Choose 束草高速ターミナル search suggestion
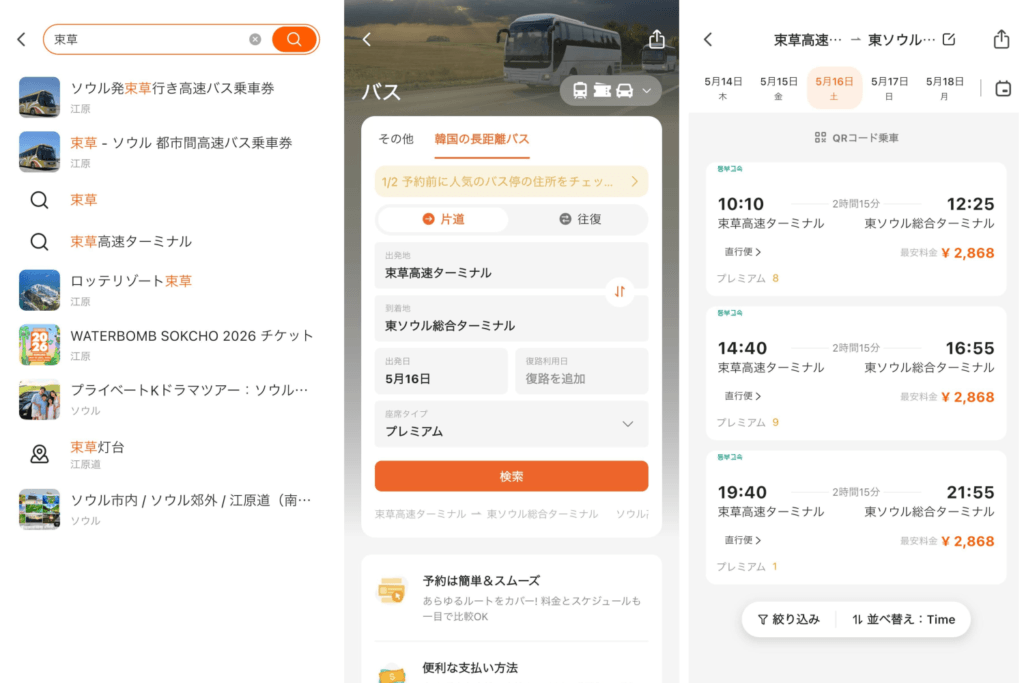The height and width of the screenshot is (683, 1024). 131,242
